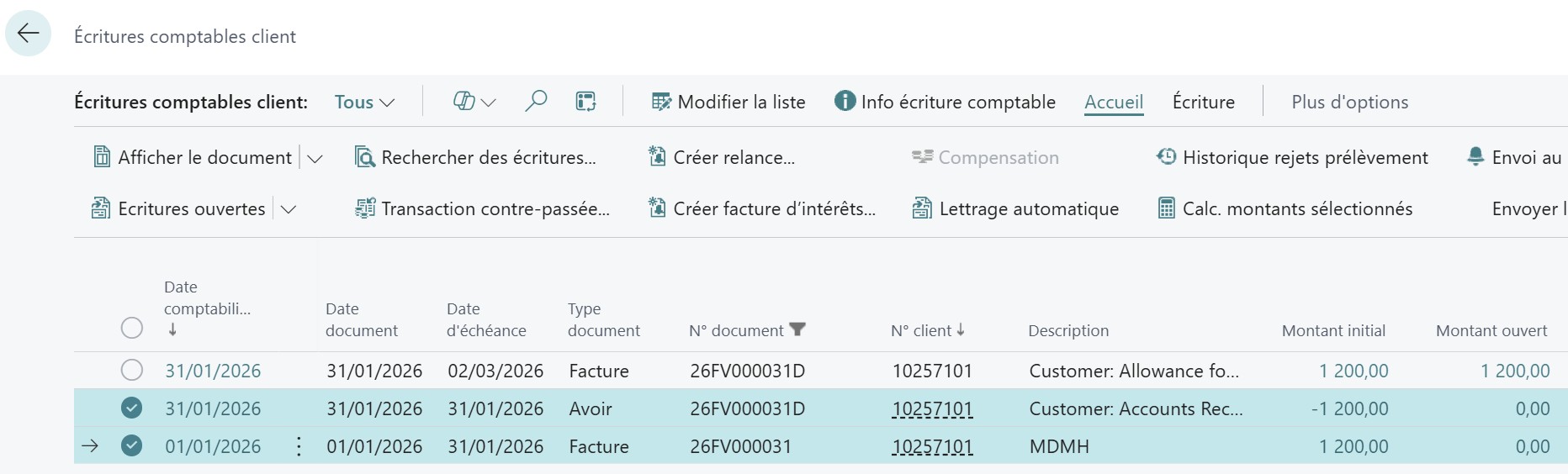Open the Tous view filter dropdown
1568x474 pixels.
click(x=364, y=102)
